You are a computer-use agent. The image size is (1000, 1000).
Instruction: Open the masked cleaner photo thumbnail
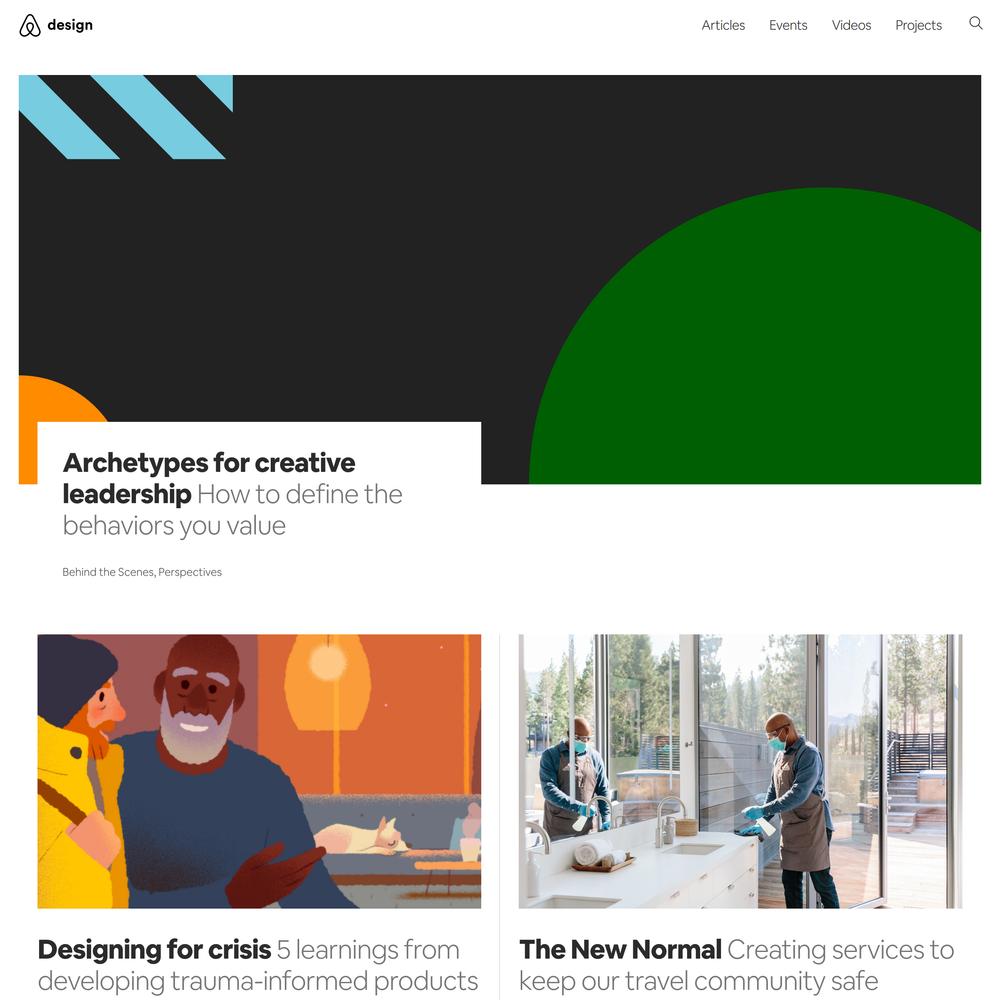click(x=740, y=771)
